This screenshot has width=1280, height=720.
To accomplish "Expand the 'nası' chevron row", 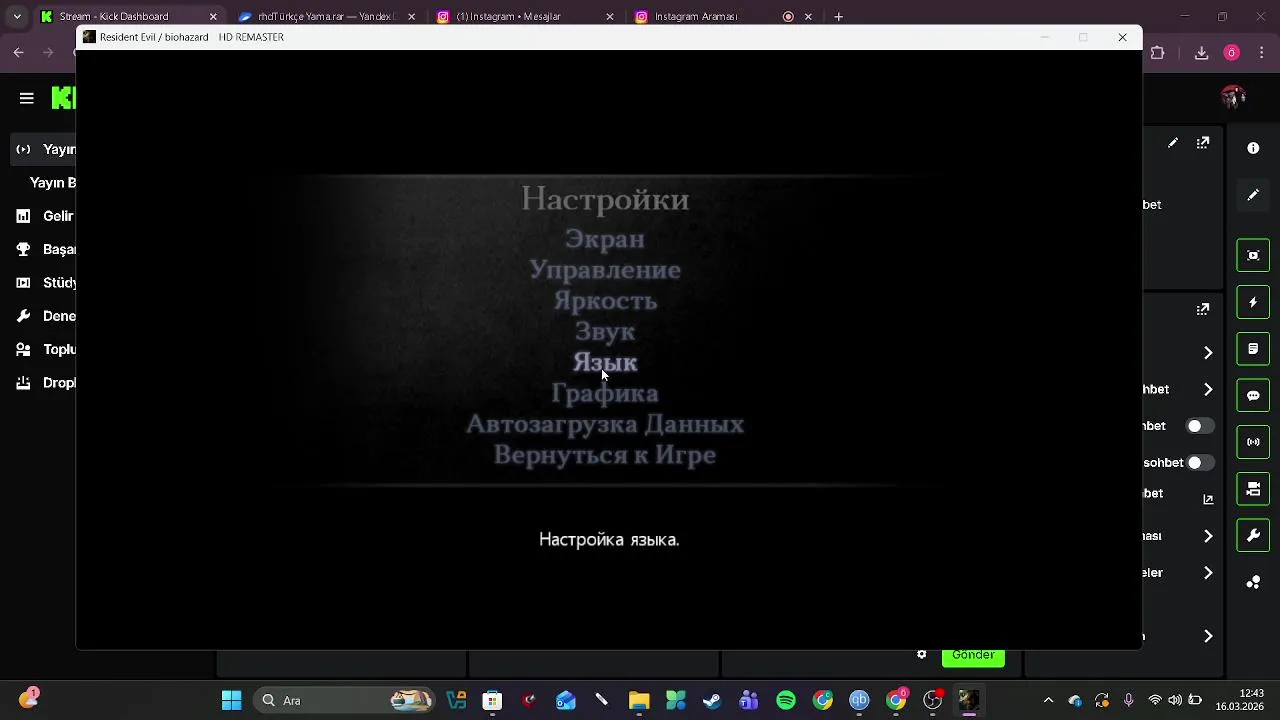I will 1208,536.
